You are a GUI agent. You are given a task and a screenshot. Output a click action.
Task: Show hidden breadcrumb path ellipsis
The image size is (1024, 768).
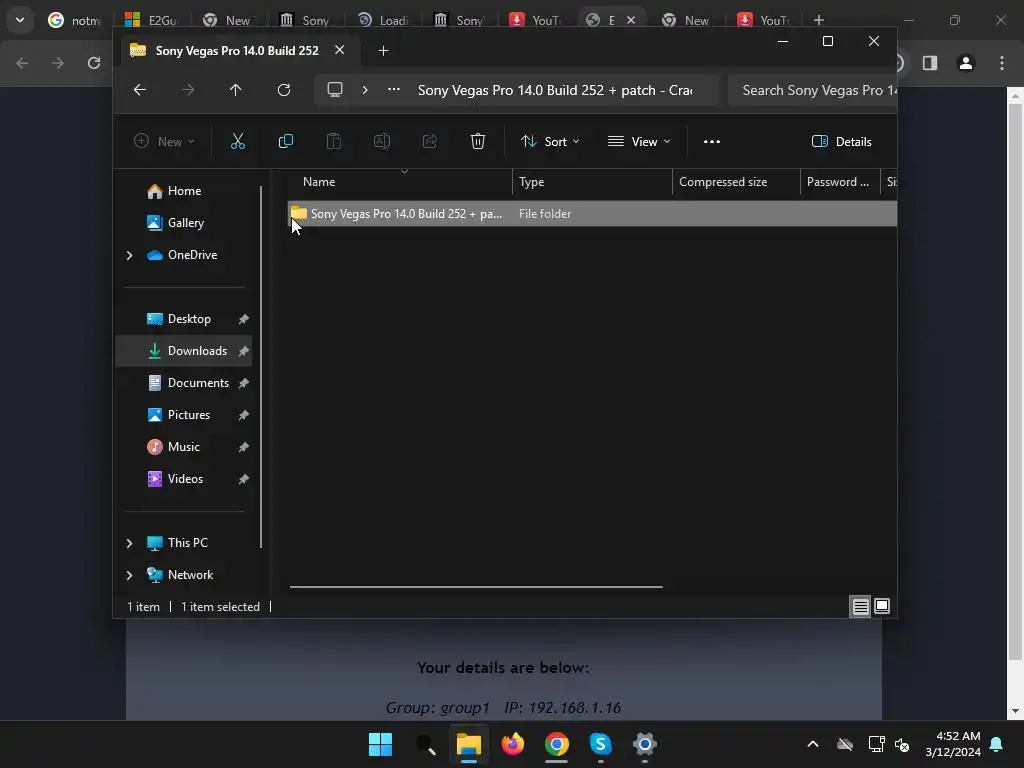click(x=394, y=89)
